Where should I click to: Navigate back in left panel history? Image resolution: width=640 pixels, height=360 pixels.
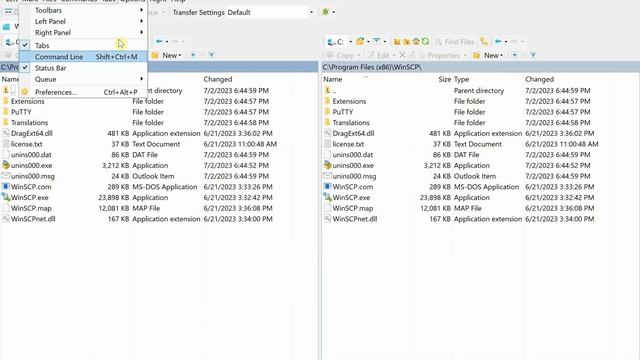(x=159, y=41)
